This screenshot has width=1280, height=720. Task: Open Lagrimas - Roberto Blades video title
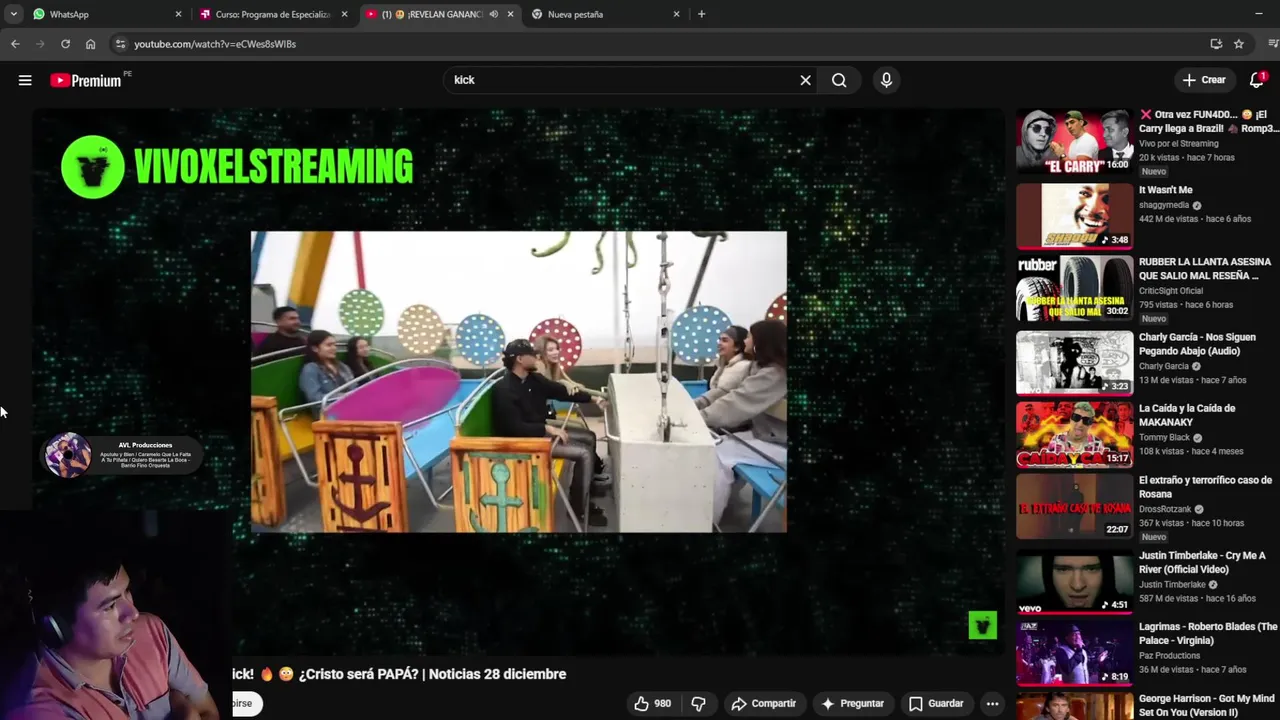tap(1208, 634)
